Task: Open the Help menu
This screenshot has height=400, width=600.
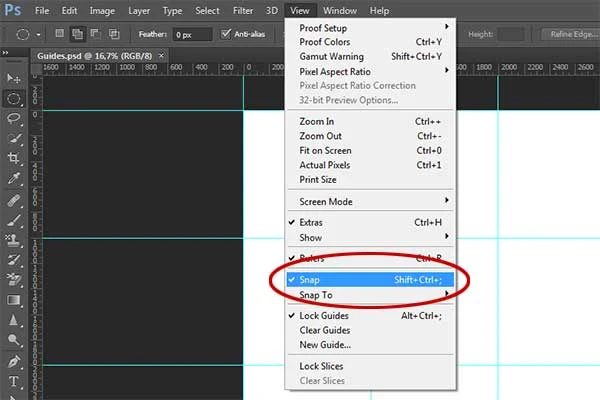Action: click(379, 11)
